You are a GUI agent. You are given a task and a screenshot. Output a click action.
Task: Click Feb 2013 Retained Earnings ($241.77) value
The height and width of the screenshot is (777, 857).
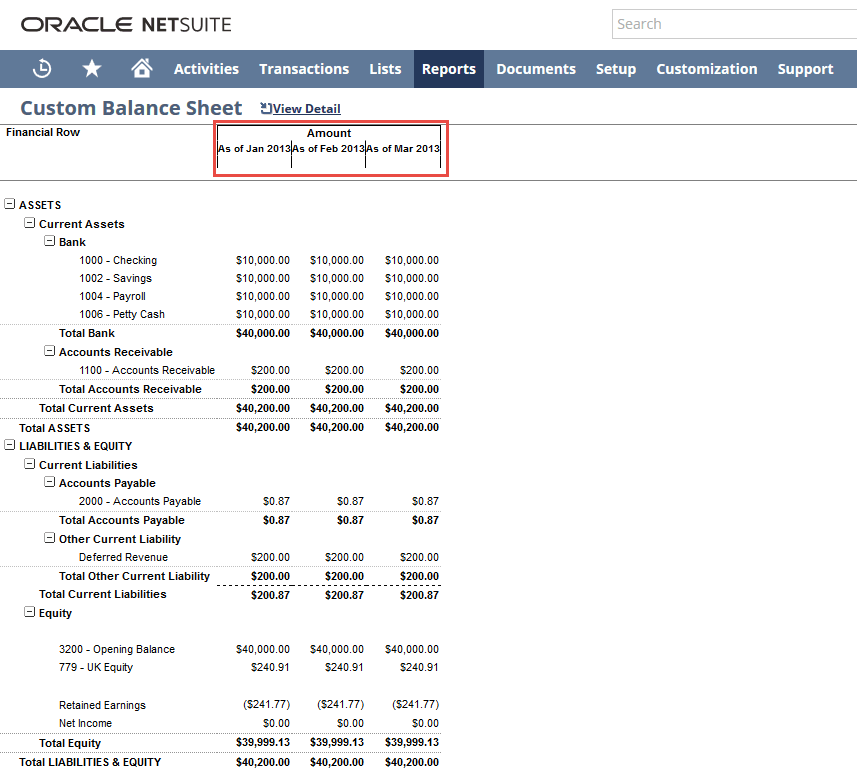click(x=341, y=704)
